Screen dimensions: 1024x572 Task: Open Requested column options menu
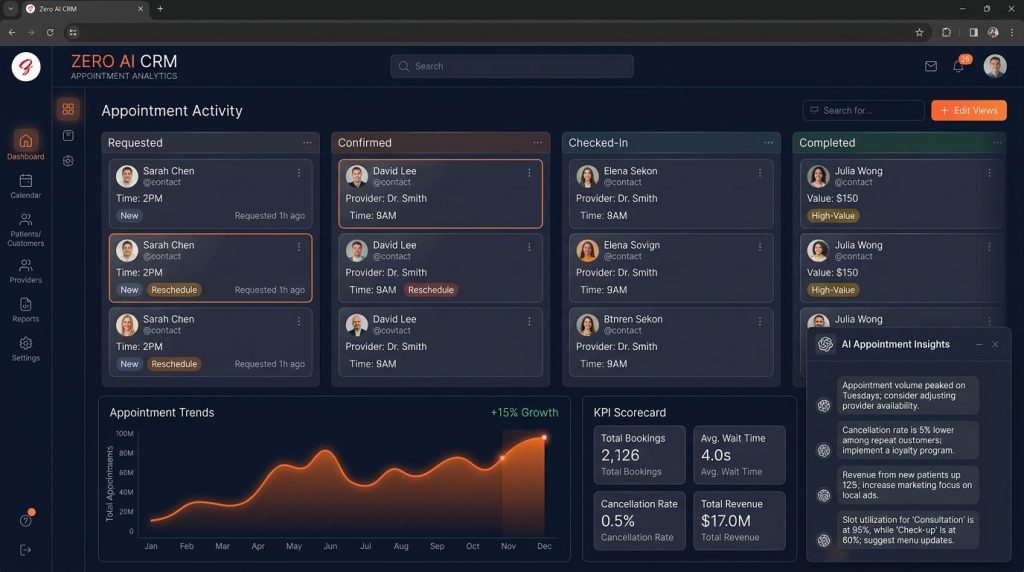[307, 142]
